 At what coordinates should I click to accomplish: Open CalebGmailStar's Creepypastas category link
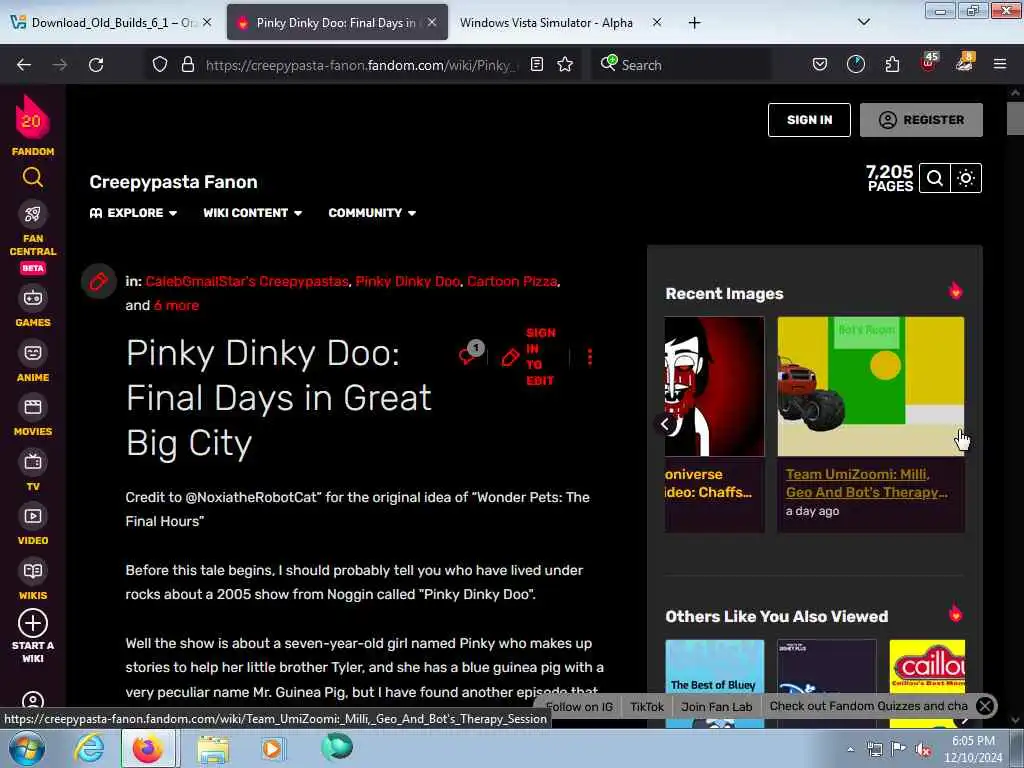pyautogui.click(x=247, y=281)
